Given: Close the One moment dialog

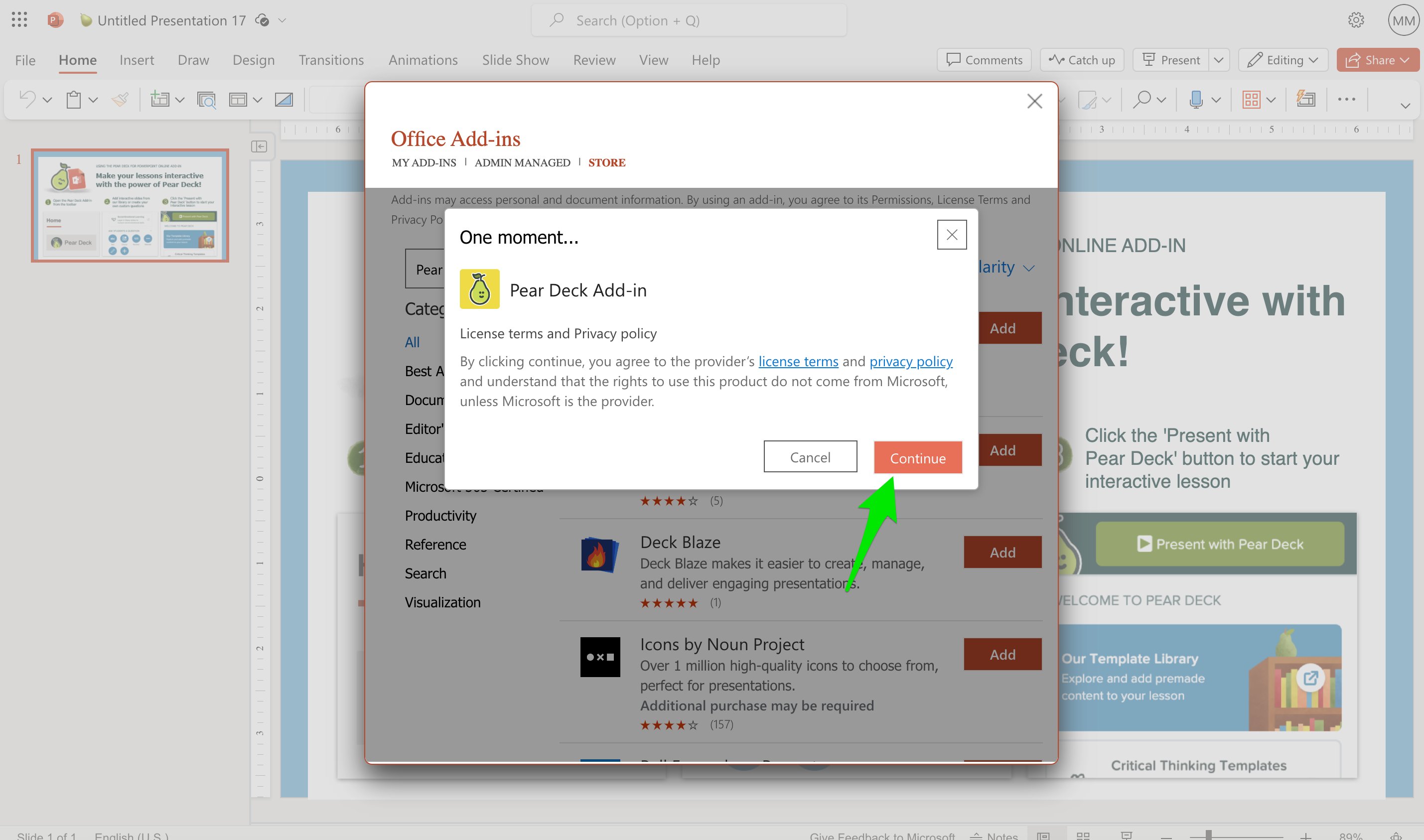Looking at the screenshot, I should (951, 234).
